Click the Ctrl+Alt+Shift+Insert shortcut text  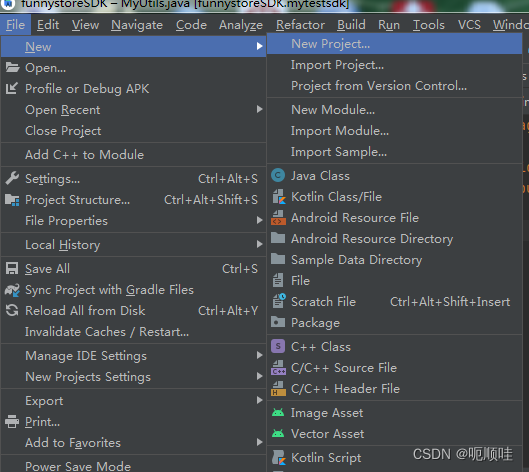450,301
